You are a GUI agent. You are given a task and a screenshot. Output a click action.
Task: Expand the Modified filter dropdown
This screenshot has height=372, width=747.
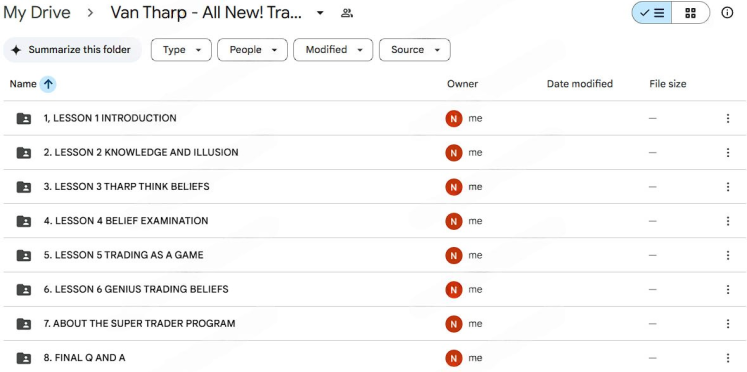333,50
